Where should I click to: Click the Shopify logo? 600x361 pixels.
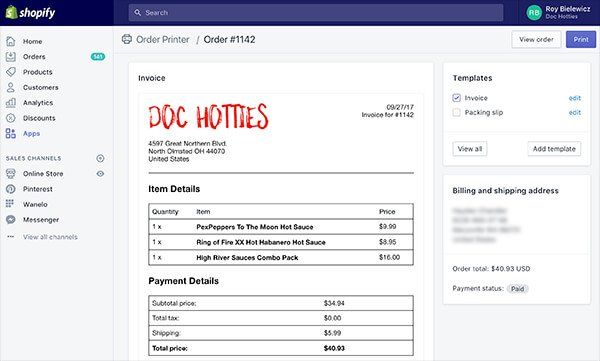click(x=31, y=13)
